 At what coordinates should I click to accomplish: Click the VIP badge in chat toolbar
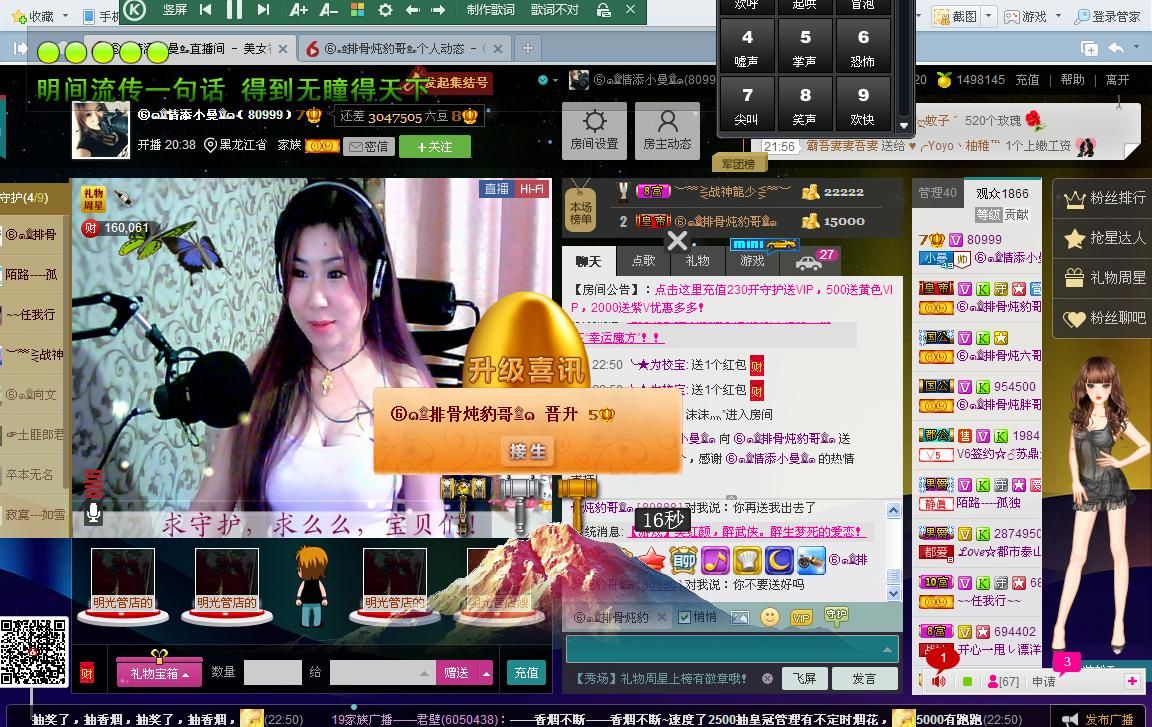801,618
